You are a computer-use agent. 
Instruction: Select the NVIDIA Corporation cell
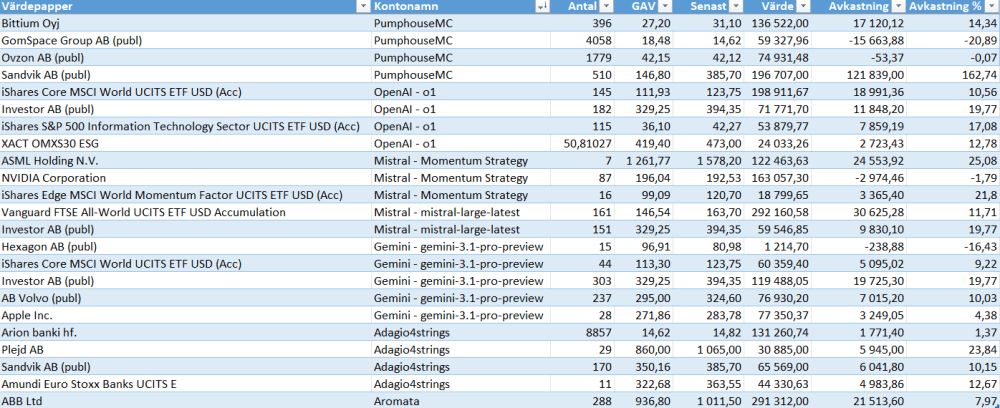186,178
